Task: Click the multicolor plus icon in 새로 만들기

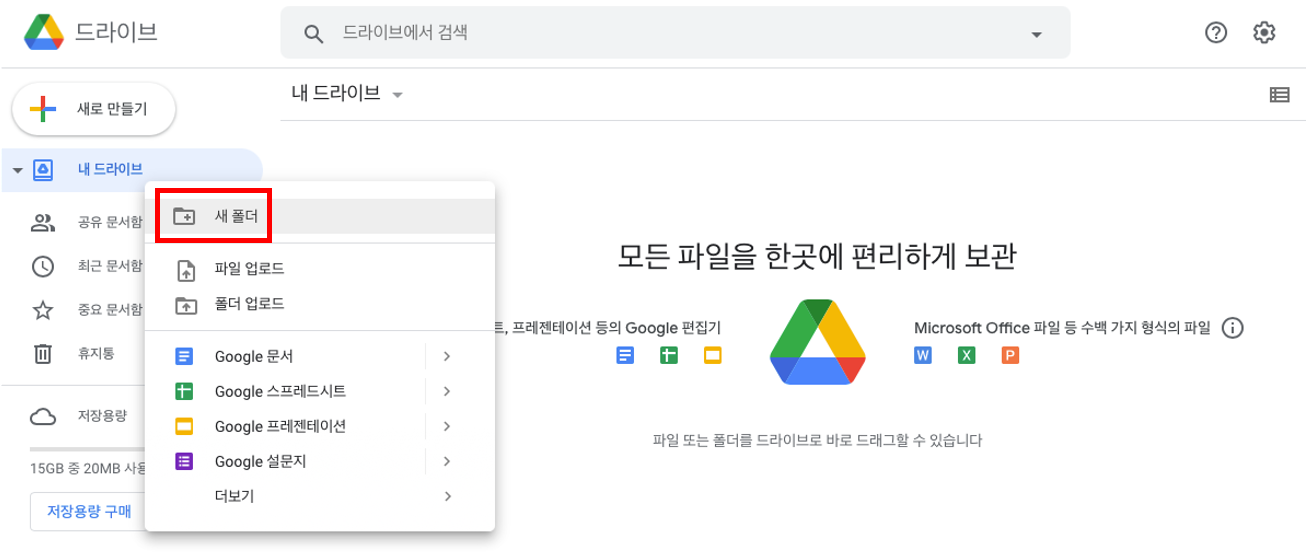Action: pyautogui.click(x=42, y=109)
